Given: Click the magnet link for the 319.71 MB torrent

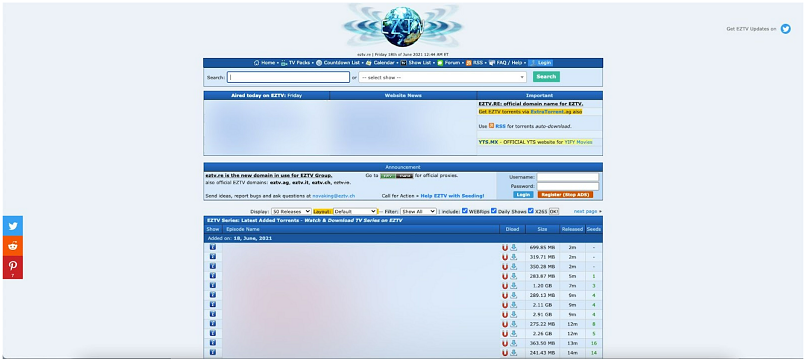Looking at the screenshot, I should [505, 257].
